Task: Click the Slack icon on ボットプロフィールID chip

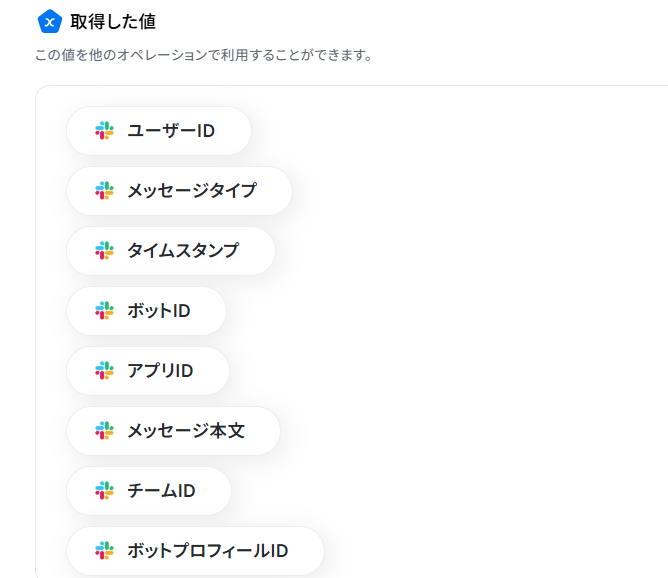Action: pyautogui.click(x=104, y=551)
